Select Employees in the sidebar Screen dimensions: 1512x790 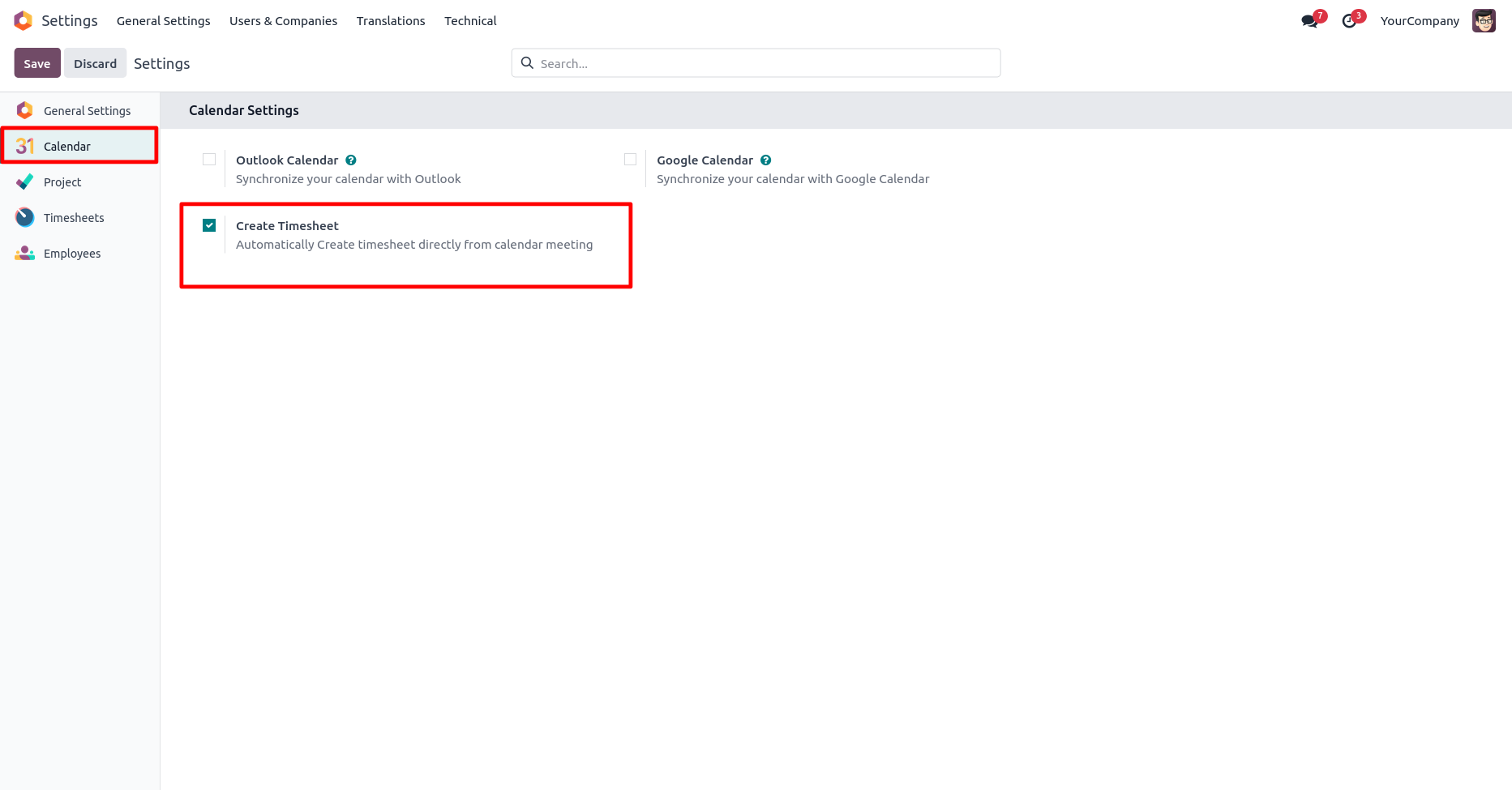[x=80, y=253]
